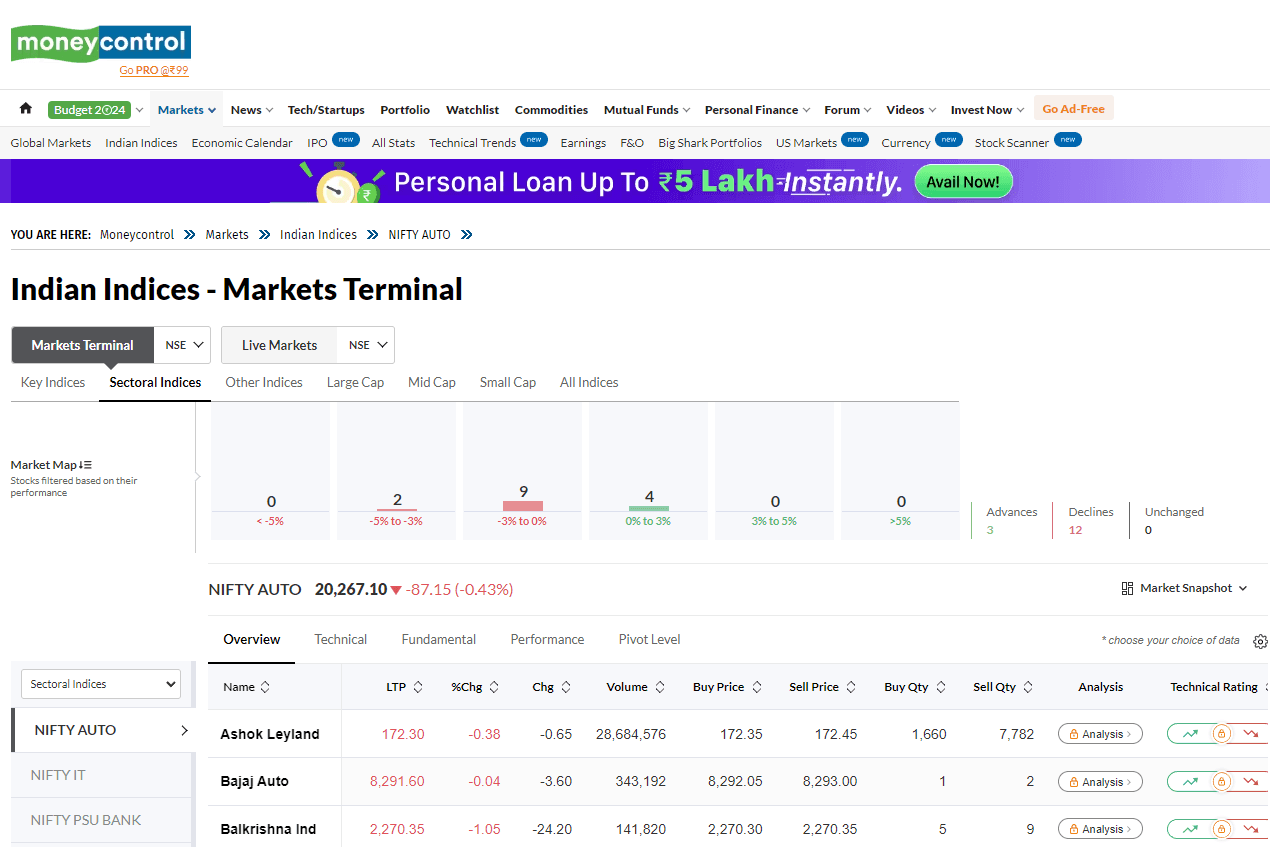
Task: Open Budget 2024 dropdown arrow
Action: [139, 110]
